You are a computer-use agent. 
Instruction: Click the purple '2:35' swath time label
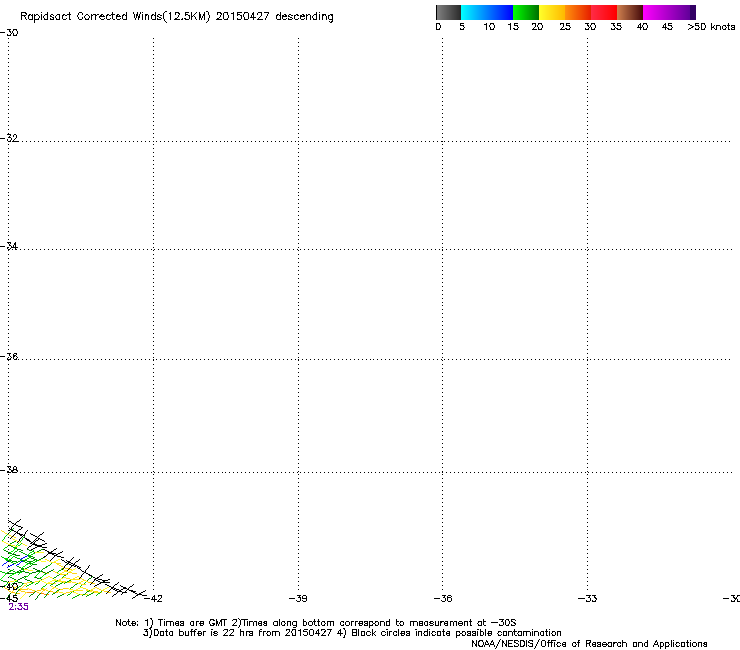click(18, 607)
